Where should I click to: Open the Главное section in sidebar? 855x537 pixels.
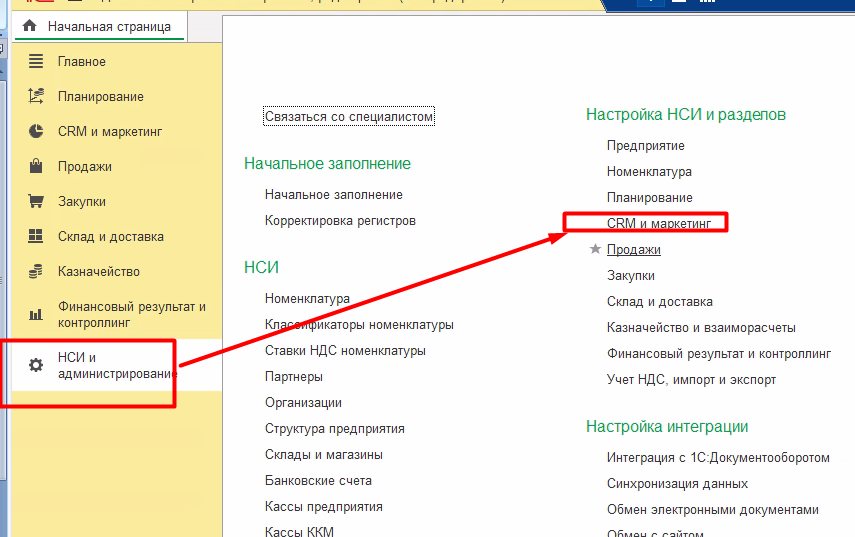81,62
